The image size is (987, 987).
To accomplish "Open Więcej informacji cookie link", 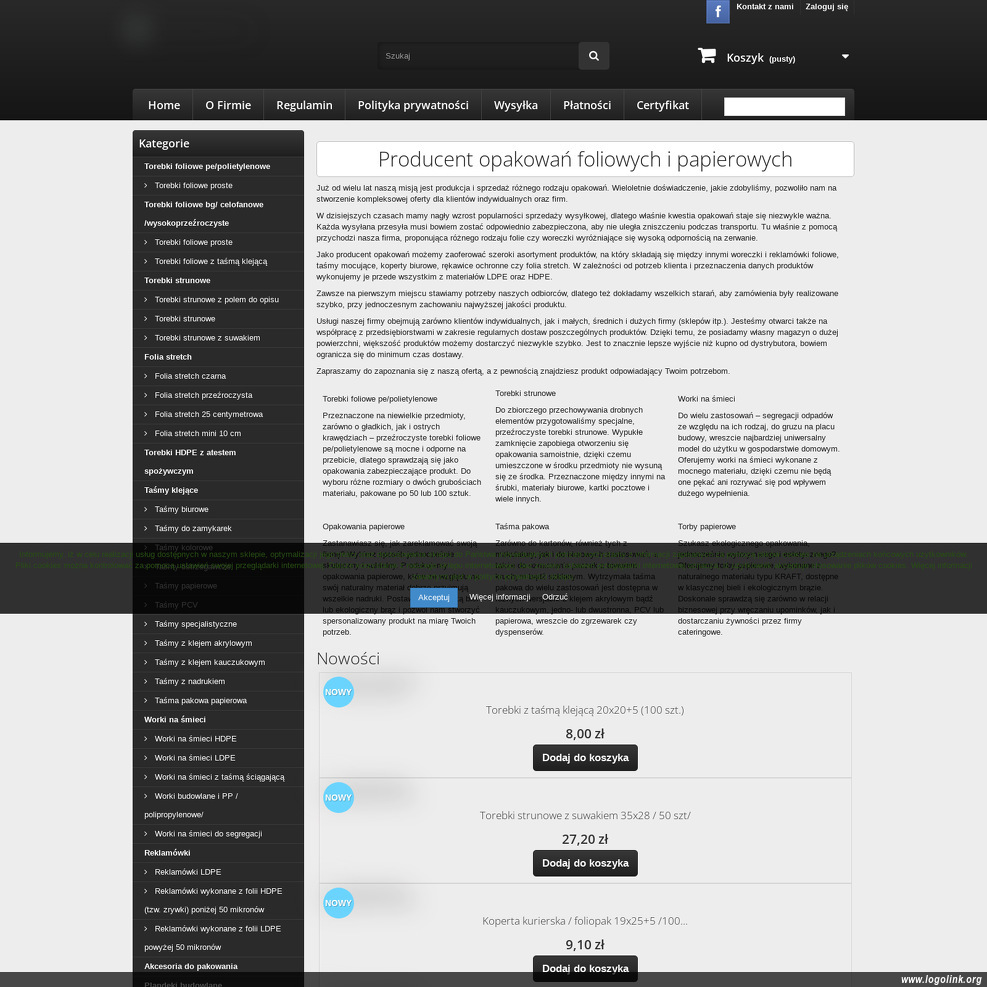I will click(500, 597).
